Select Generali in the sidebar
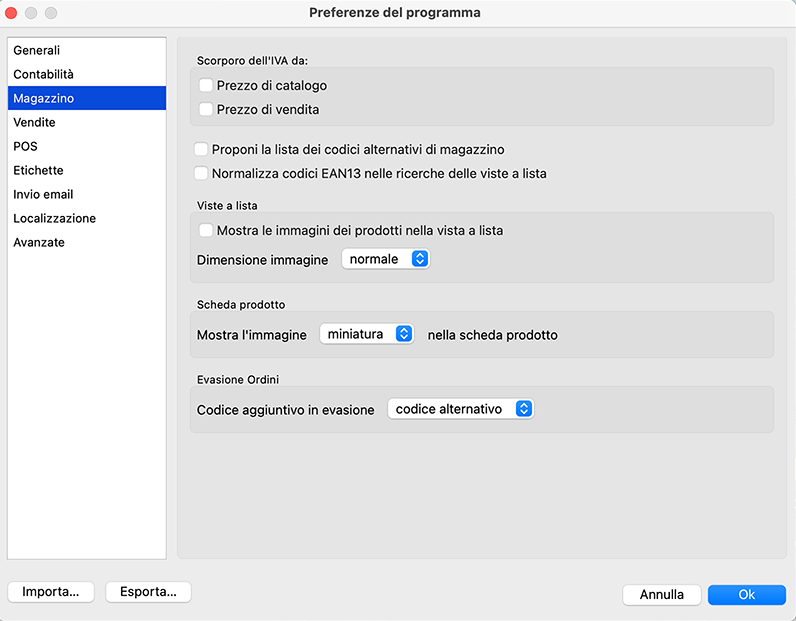Image resolution: width=796 pixels, height=621 pixels. tap(37, 50)
